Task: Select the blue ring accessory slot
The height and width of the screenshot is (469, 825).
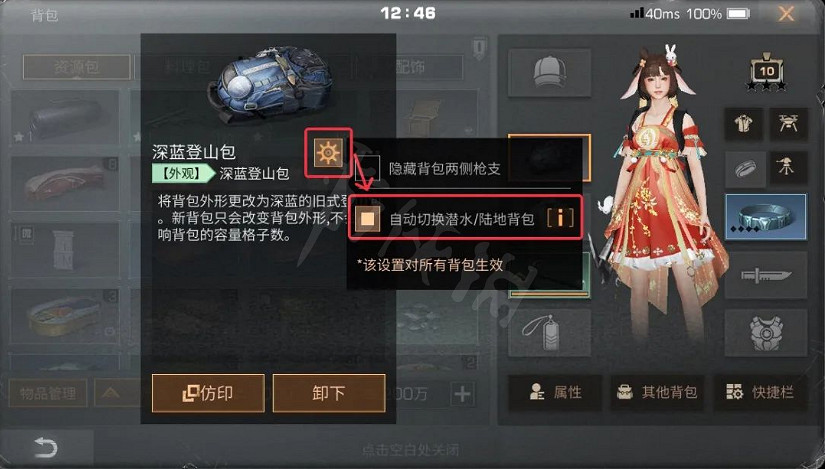Action: (x=766, y=217)
